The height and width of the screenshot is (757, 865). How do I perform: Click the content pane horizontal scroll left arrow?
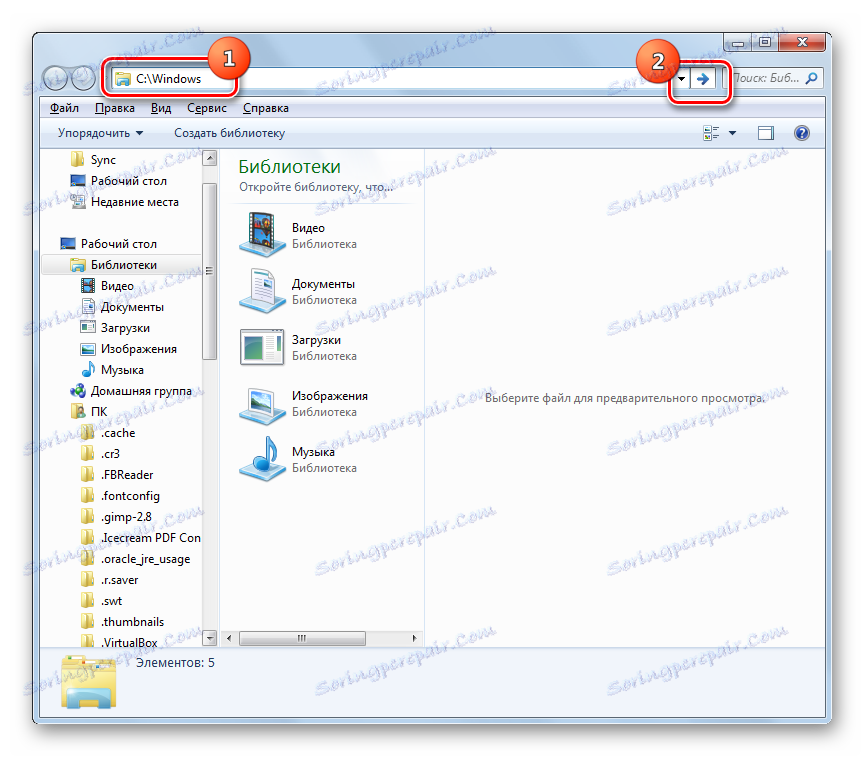[x=229, y=638]
